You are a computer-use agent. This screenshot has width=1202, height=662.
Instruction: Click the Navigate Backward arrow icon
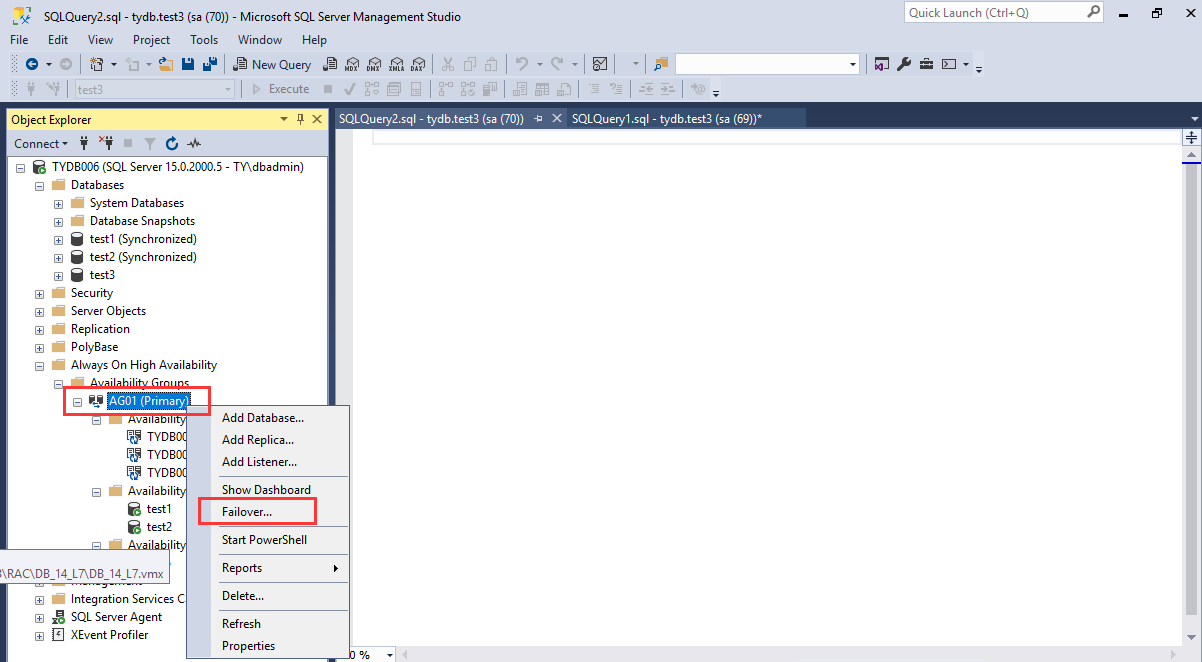tap(31, 64)
